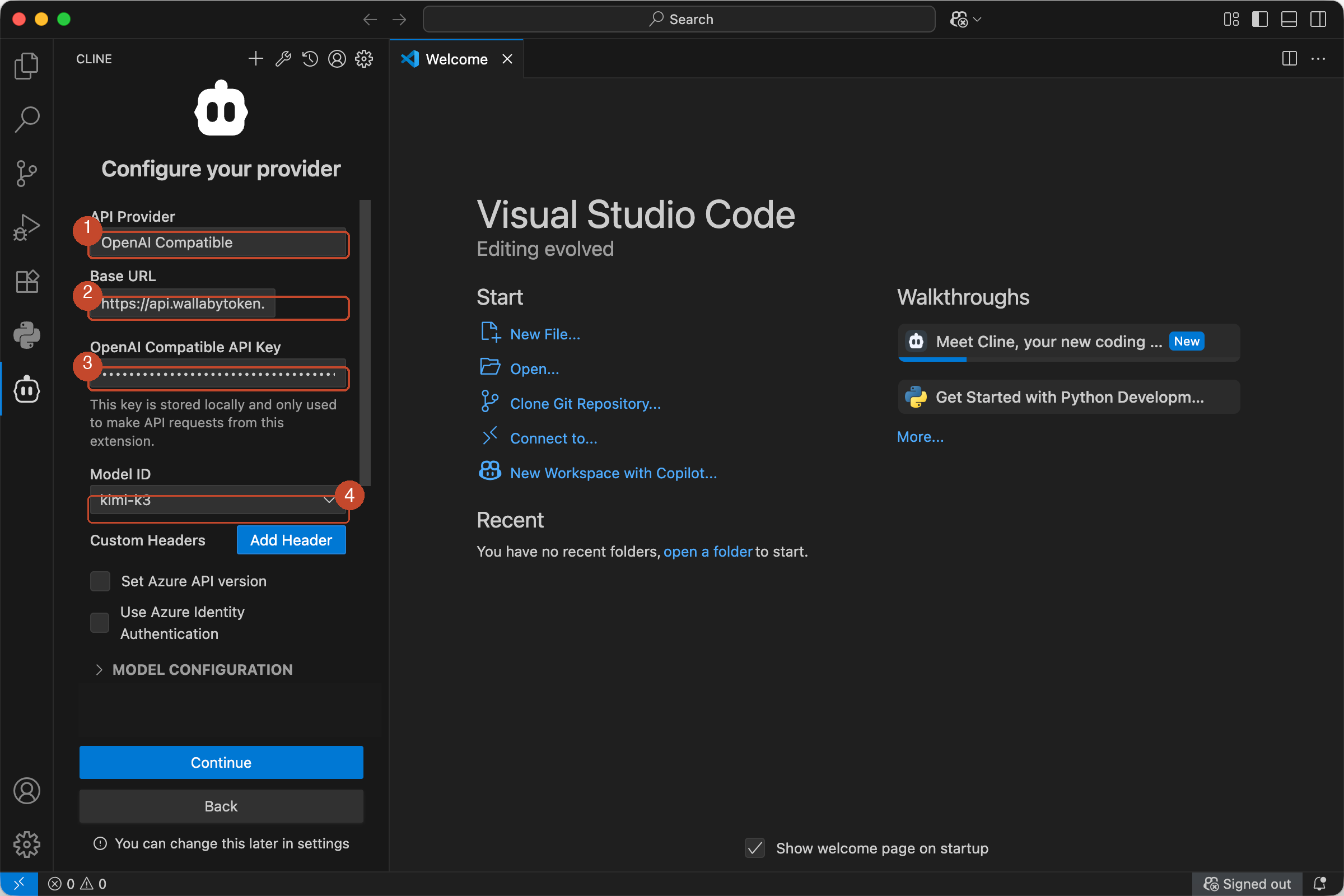Toggle the bottom panel

[1289, 20]
